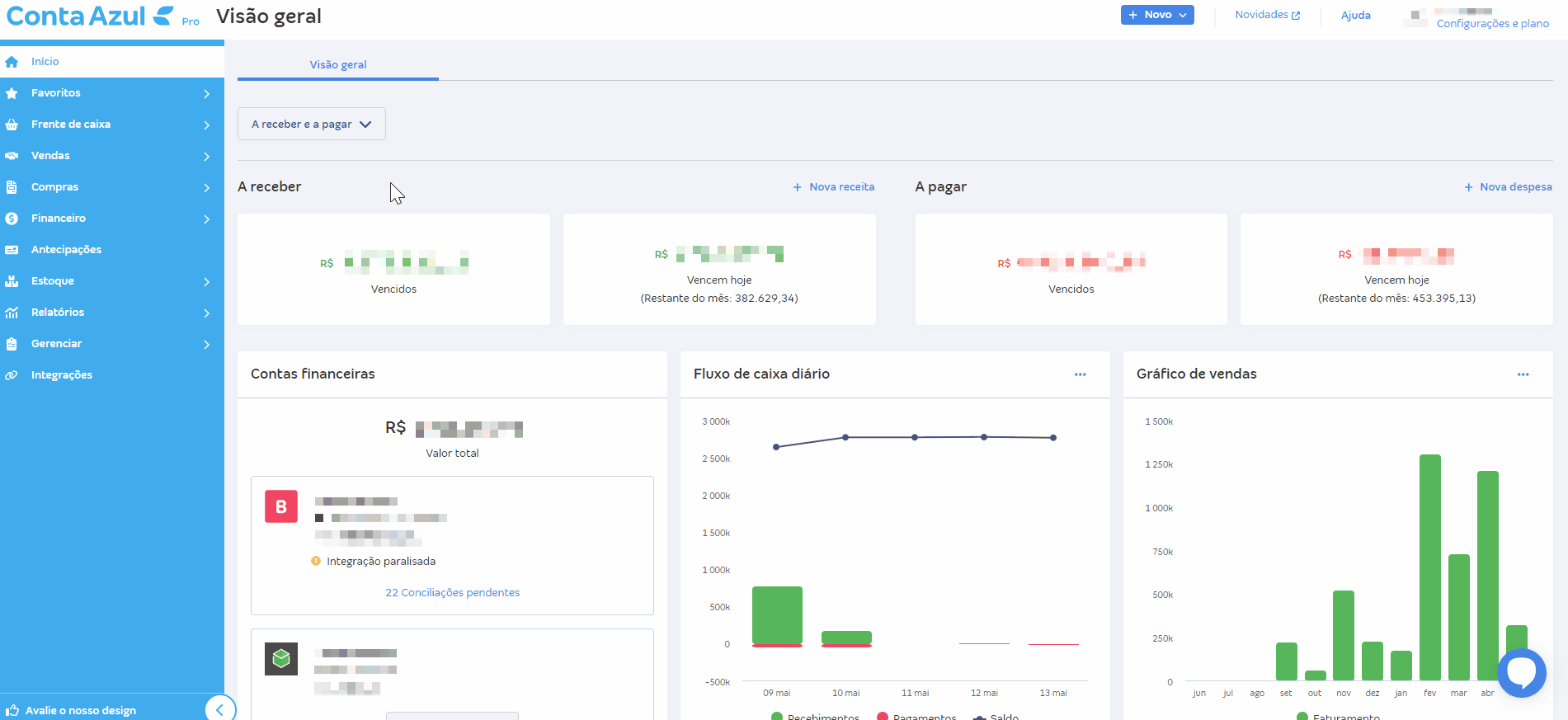Open the Integrações menu item
The width and height of the screenshot is (1568, 720).
(112, 375)
